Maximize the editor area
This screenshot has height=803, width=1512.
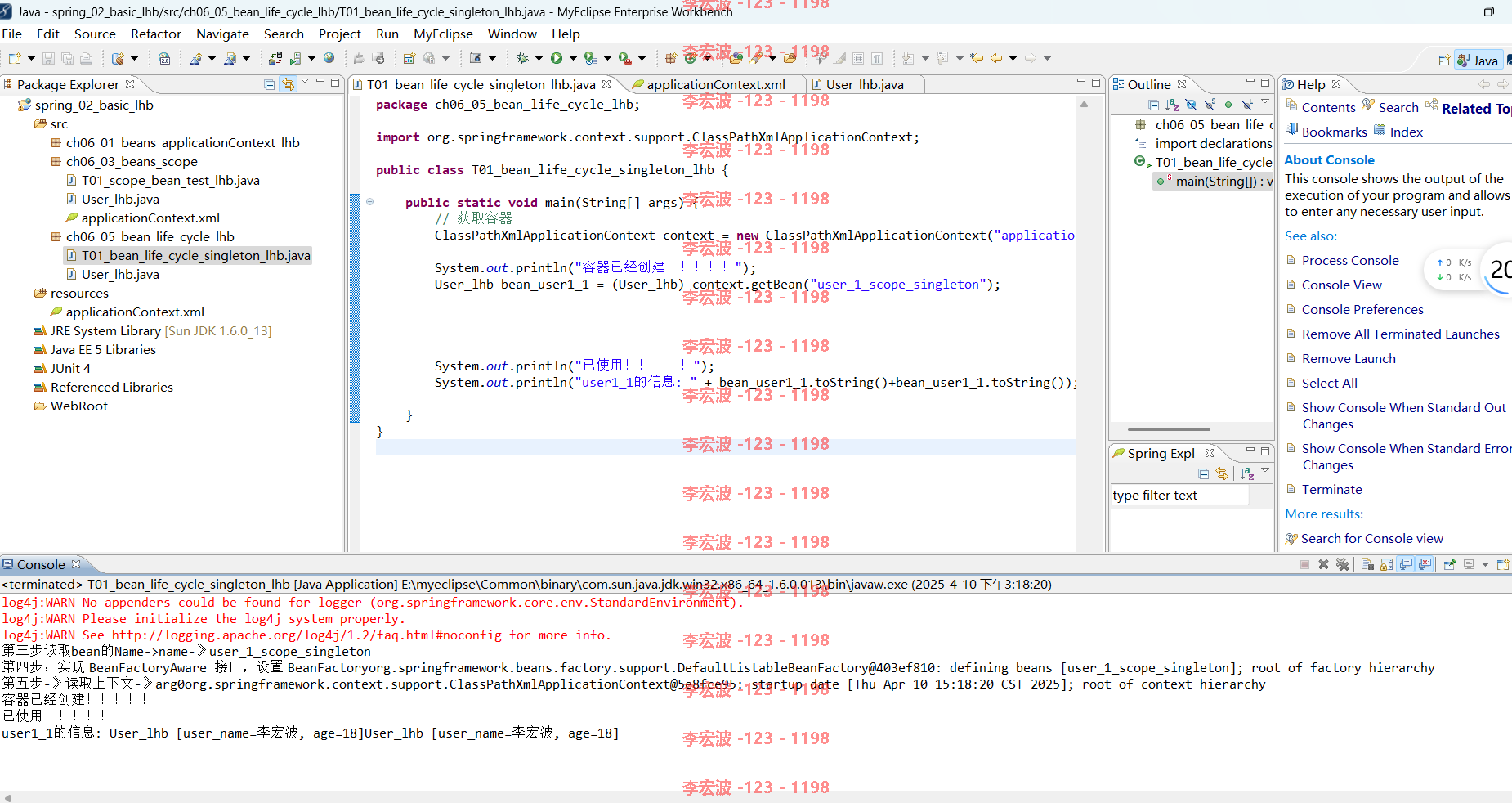1096,82
